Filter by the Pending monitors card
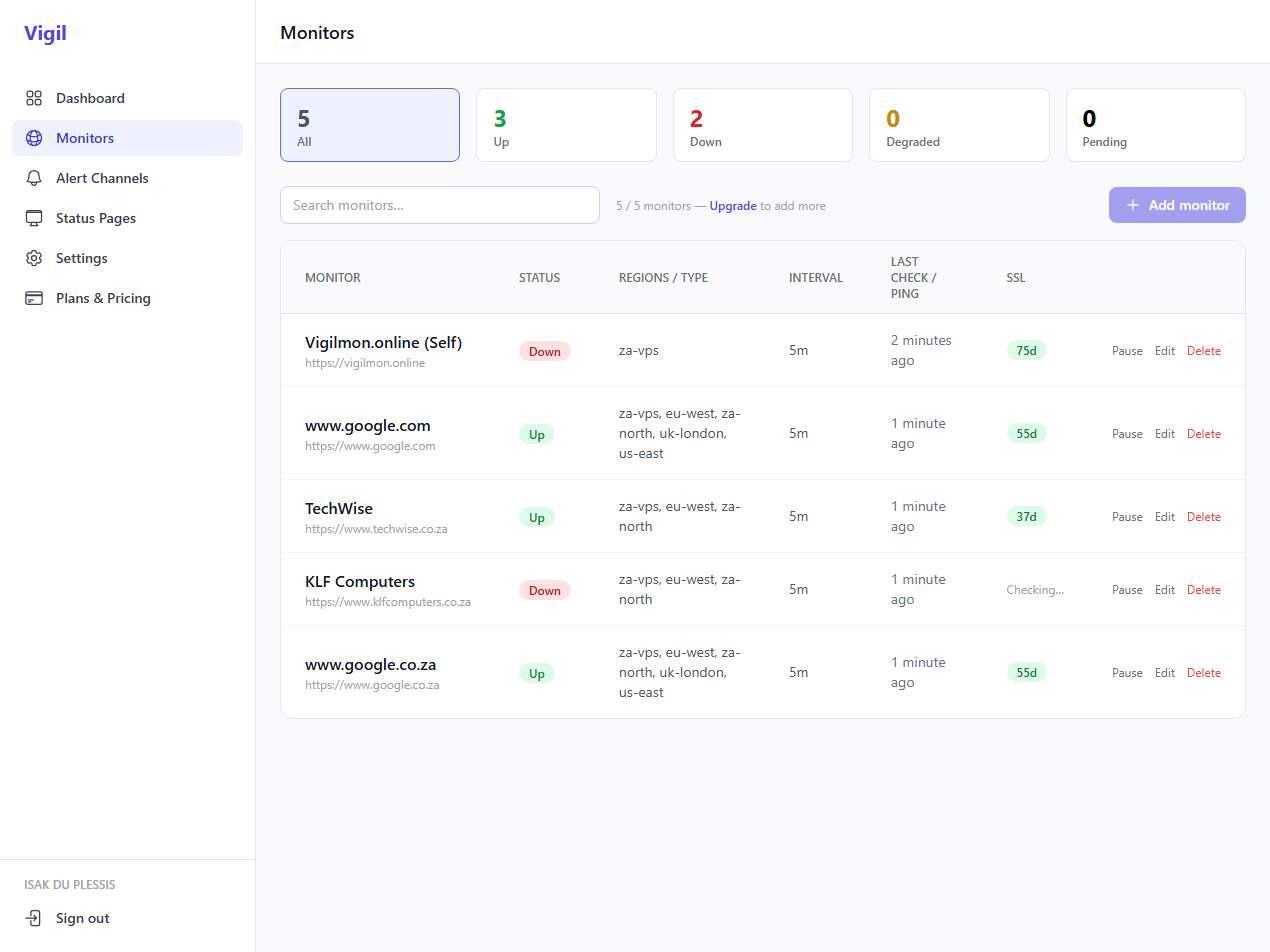 click(1156, 125)
